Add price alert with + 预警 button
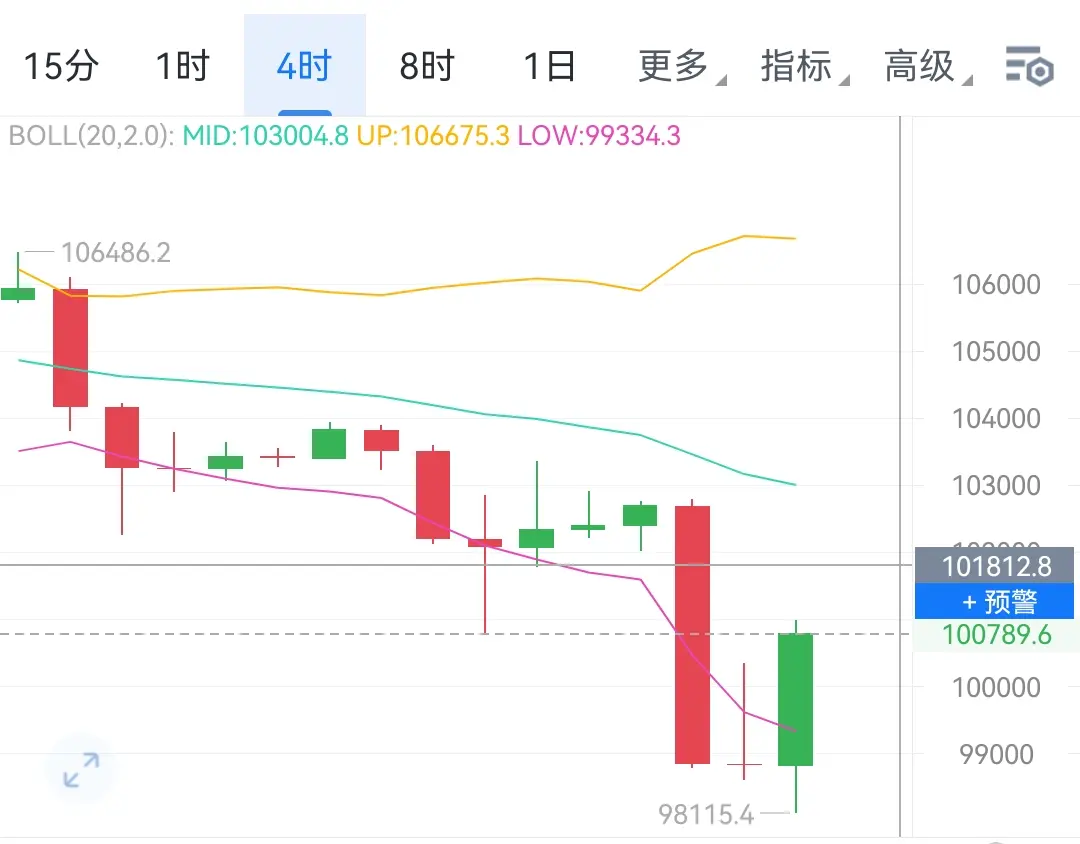This screenshot has width=1080, height=844. pyautogui.click(x=994, y=601)
